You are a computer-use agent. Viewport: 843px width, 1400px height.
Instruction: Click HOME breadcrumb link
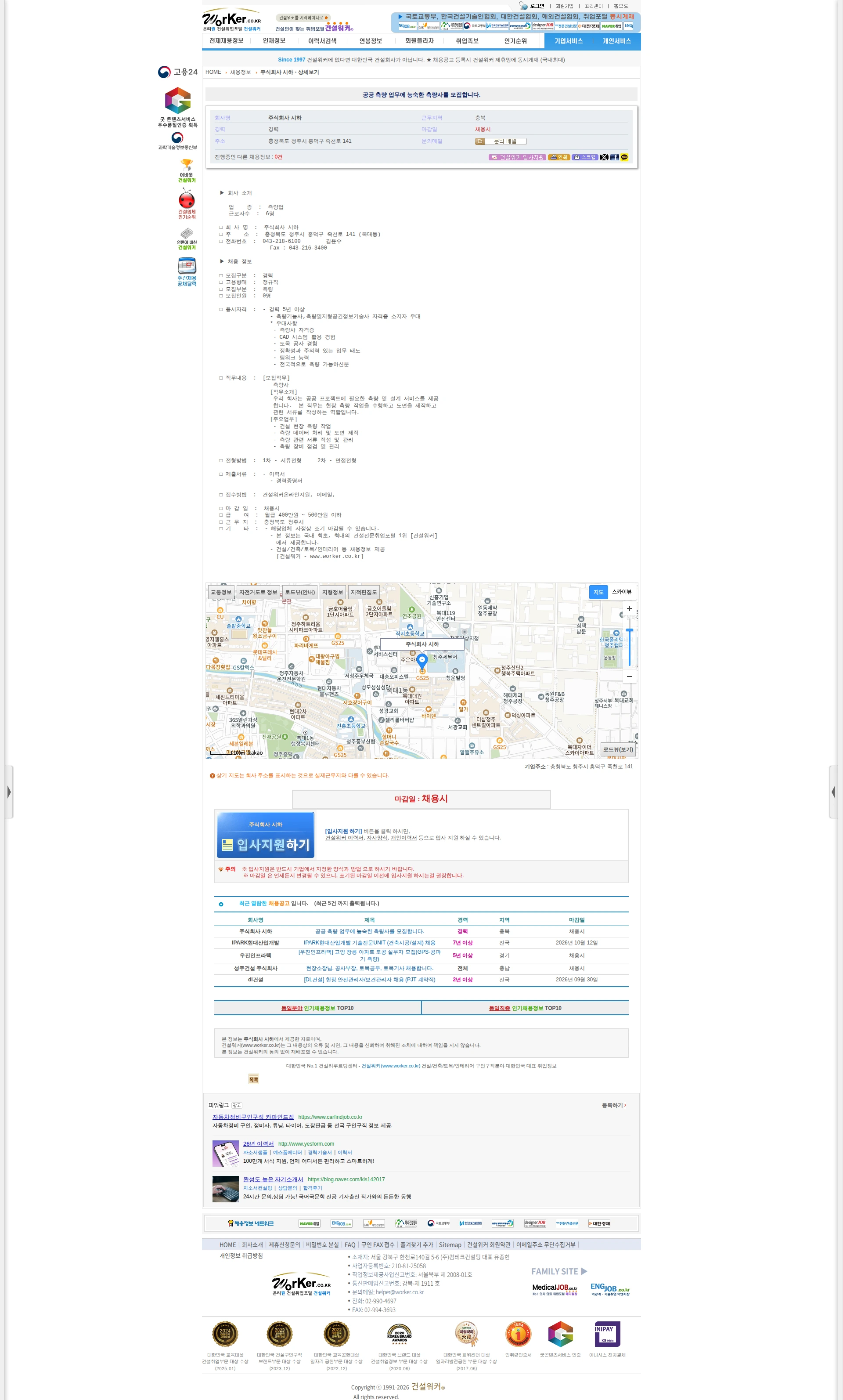point(213,72)
